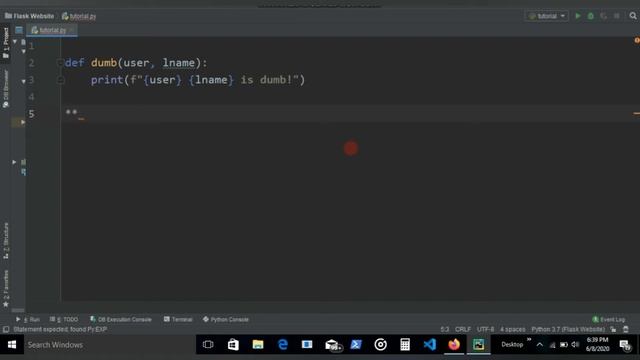Open the Windows Start menu
The height and width of the screenshot is (360, 640).
point(12,345)
